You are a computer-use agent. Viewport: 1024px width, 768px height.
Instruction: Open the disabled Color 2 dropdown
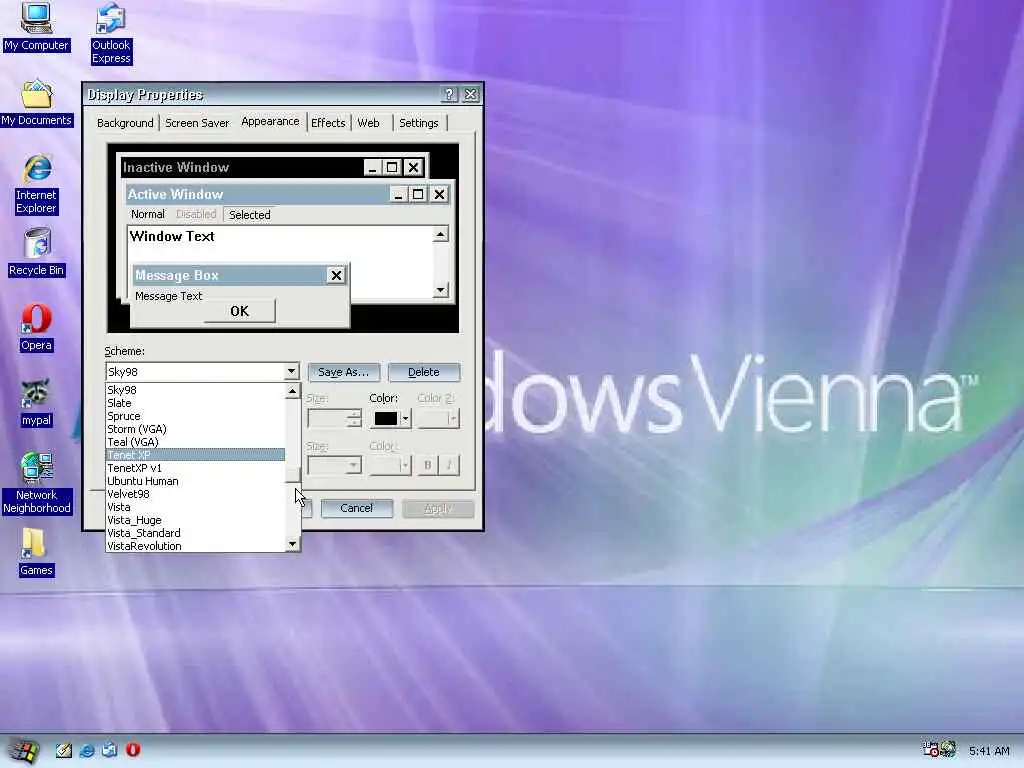tap(438, 419)
